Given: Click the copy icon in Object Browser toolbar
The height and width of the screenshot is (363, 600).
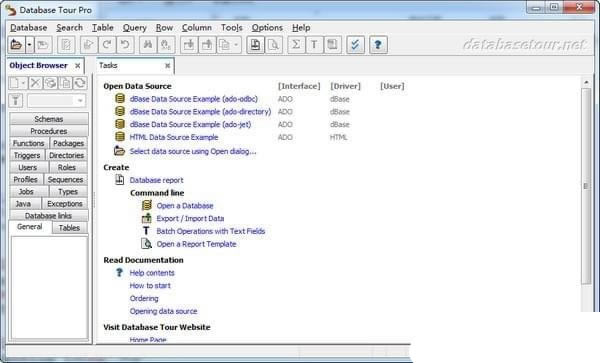Looking at the screenshot, I should pos(65,83).
